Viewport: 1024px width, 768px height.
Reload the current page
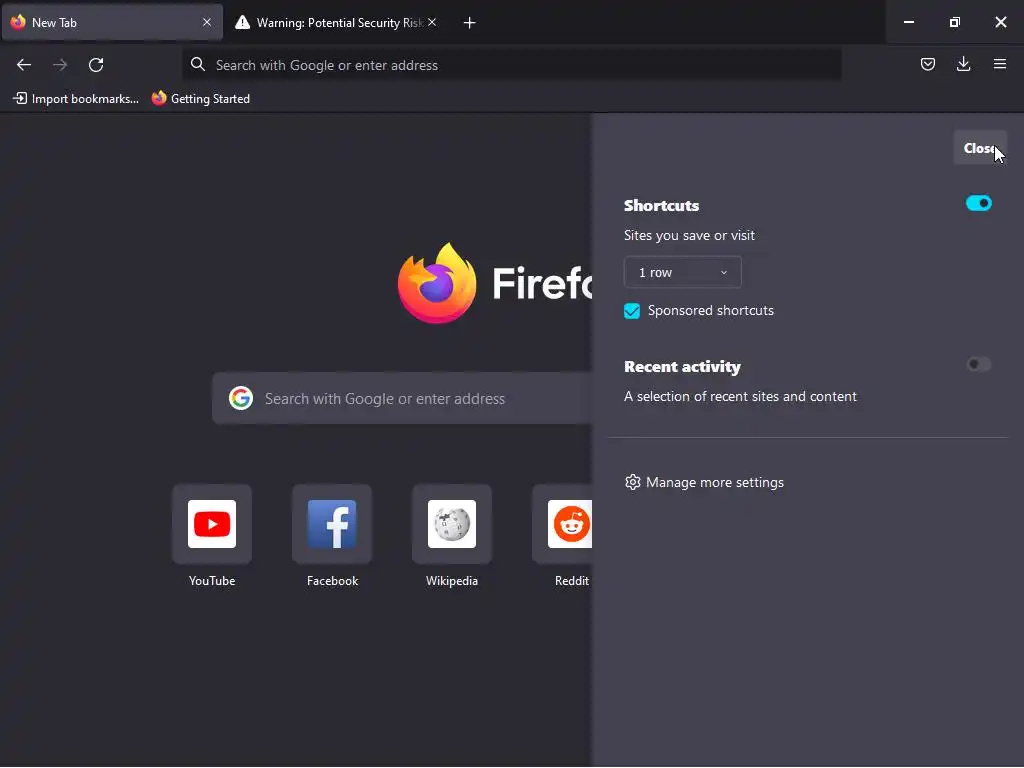96,65
